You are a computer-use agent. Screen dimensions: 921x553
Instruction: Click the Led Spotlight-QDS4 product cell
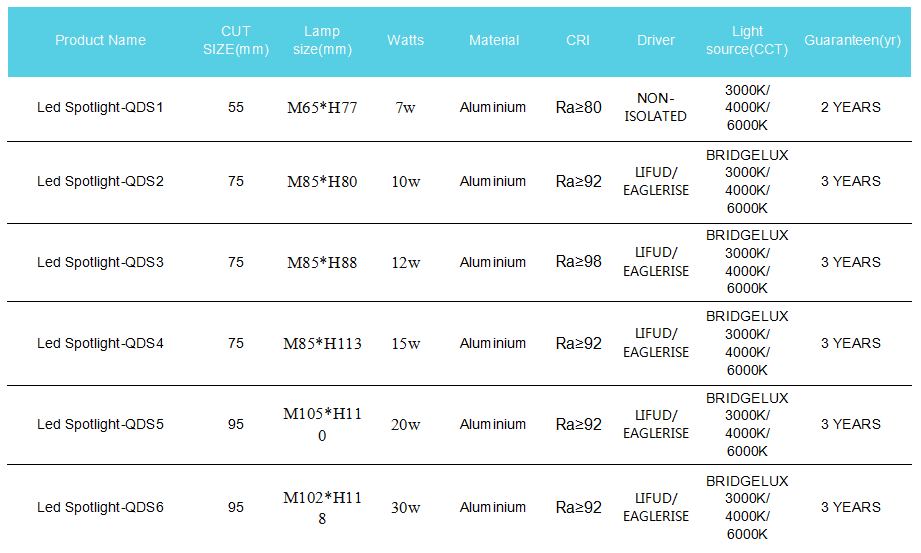click(100, 344)
